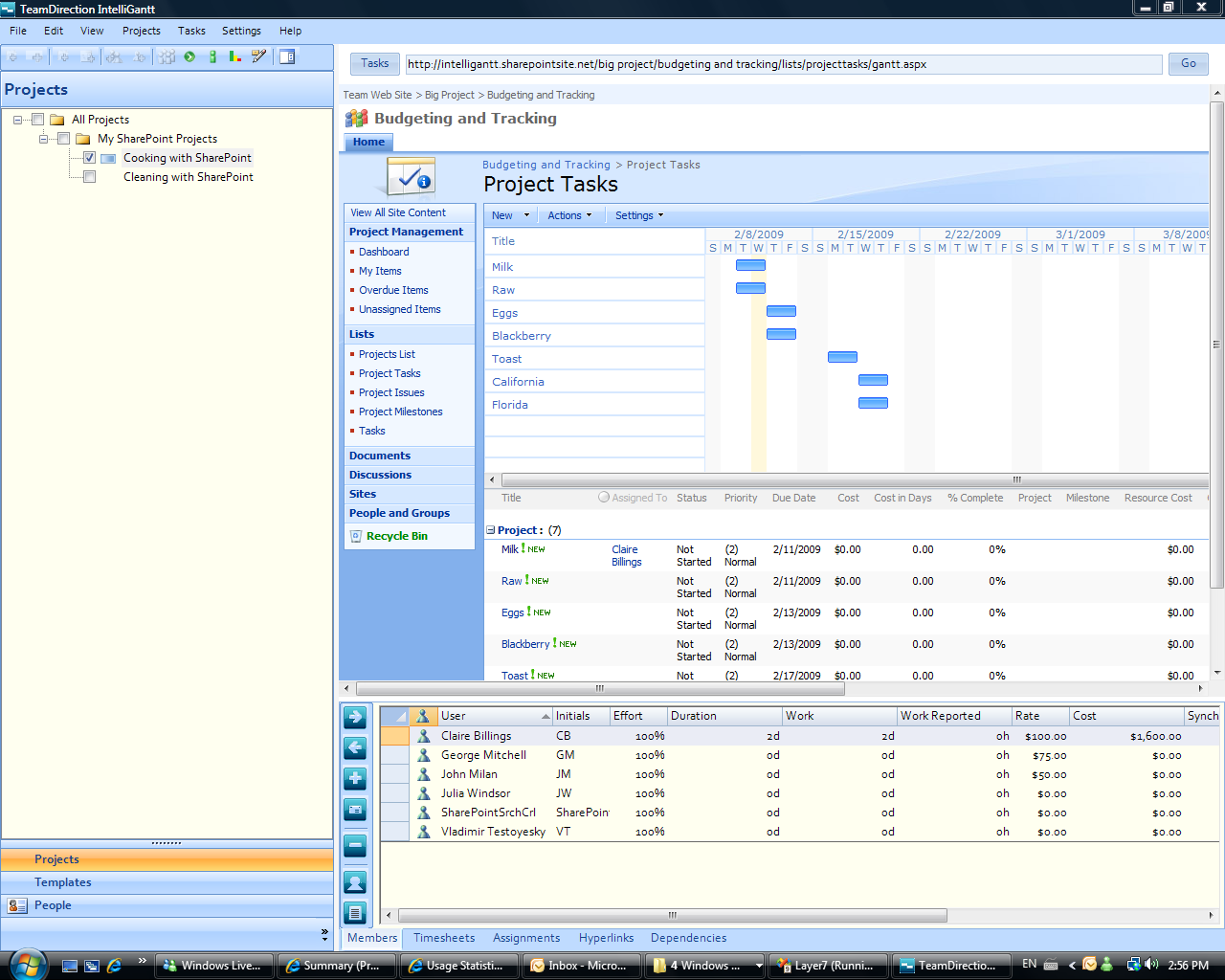Open the Milk task title in the list
This screenshot has width=1225, height=980.
(509, 549)
